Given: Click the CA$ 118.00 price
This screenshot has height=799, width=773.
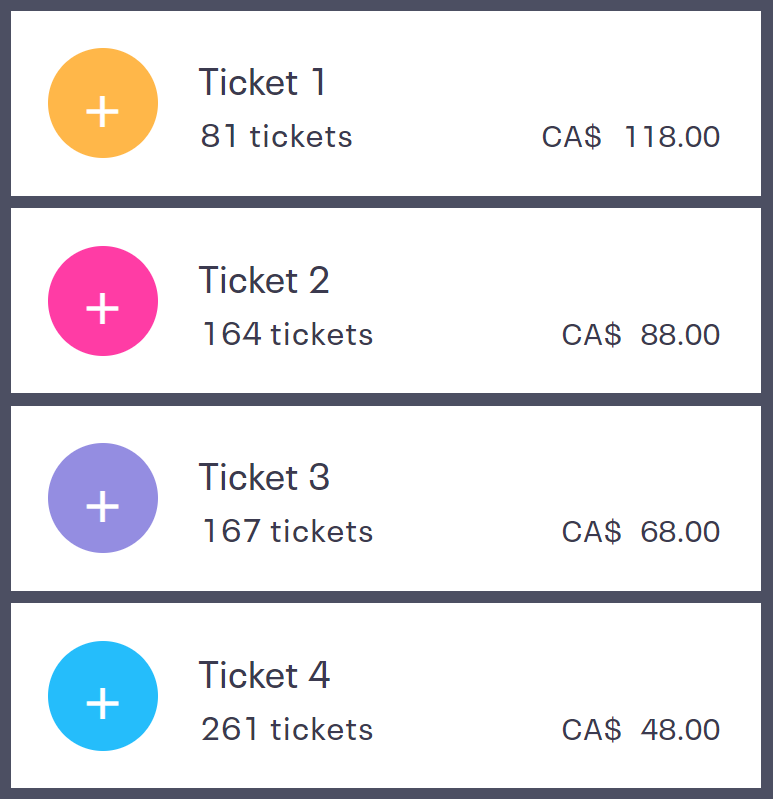Looking at the screenshot, I should 630,136.
